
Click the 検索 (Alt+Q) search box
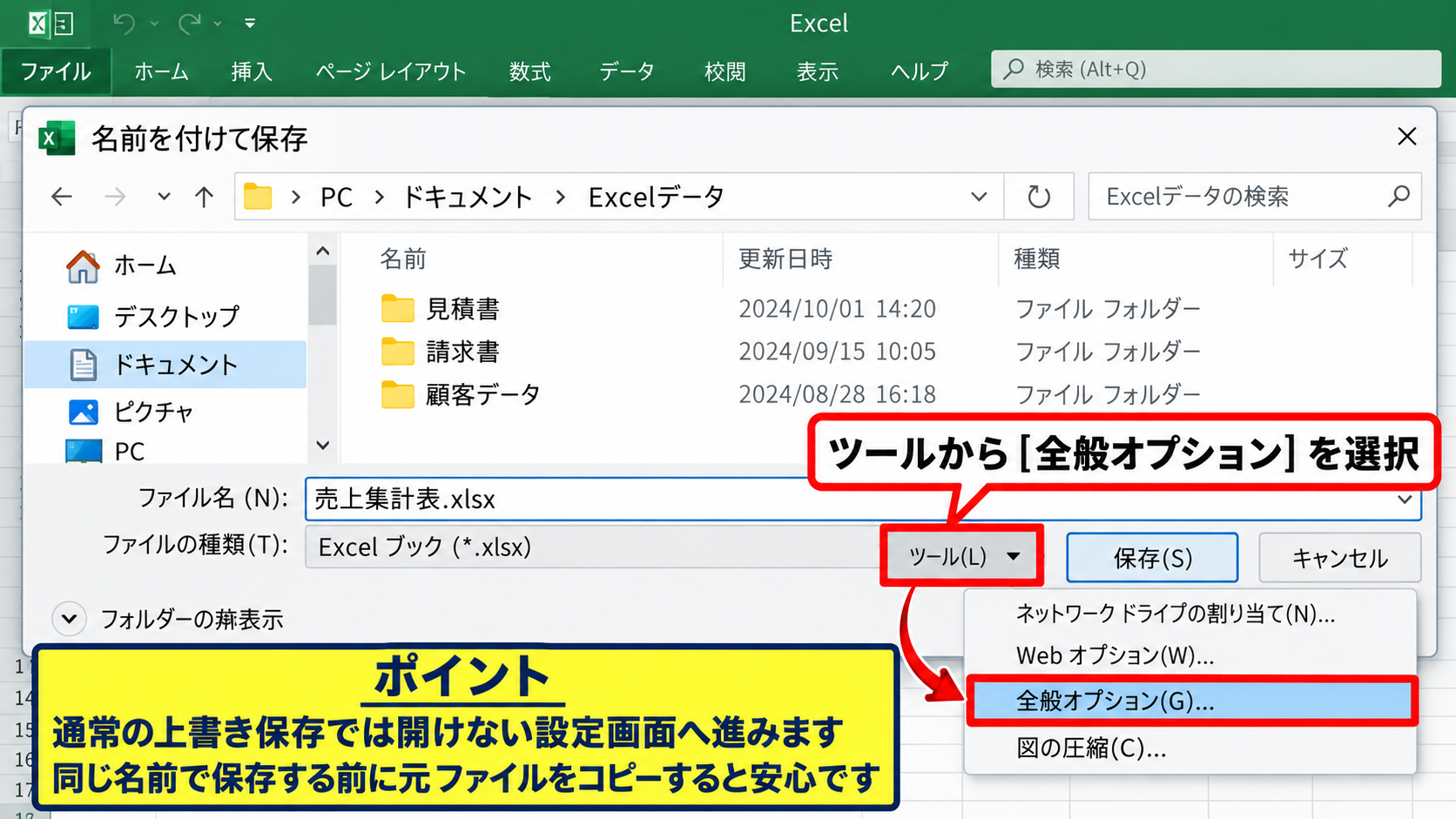pyautogui.click(x=1216, y=69)
